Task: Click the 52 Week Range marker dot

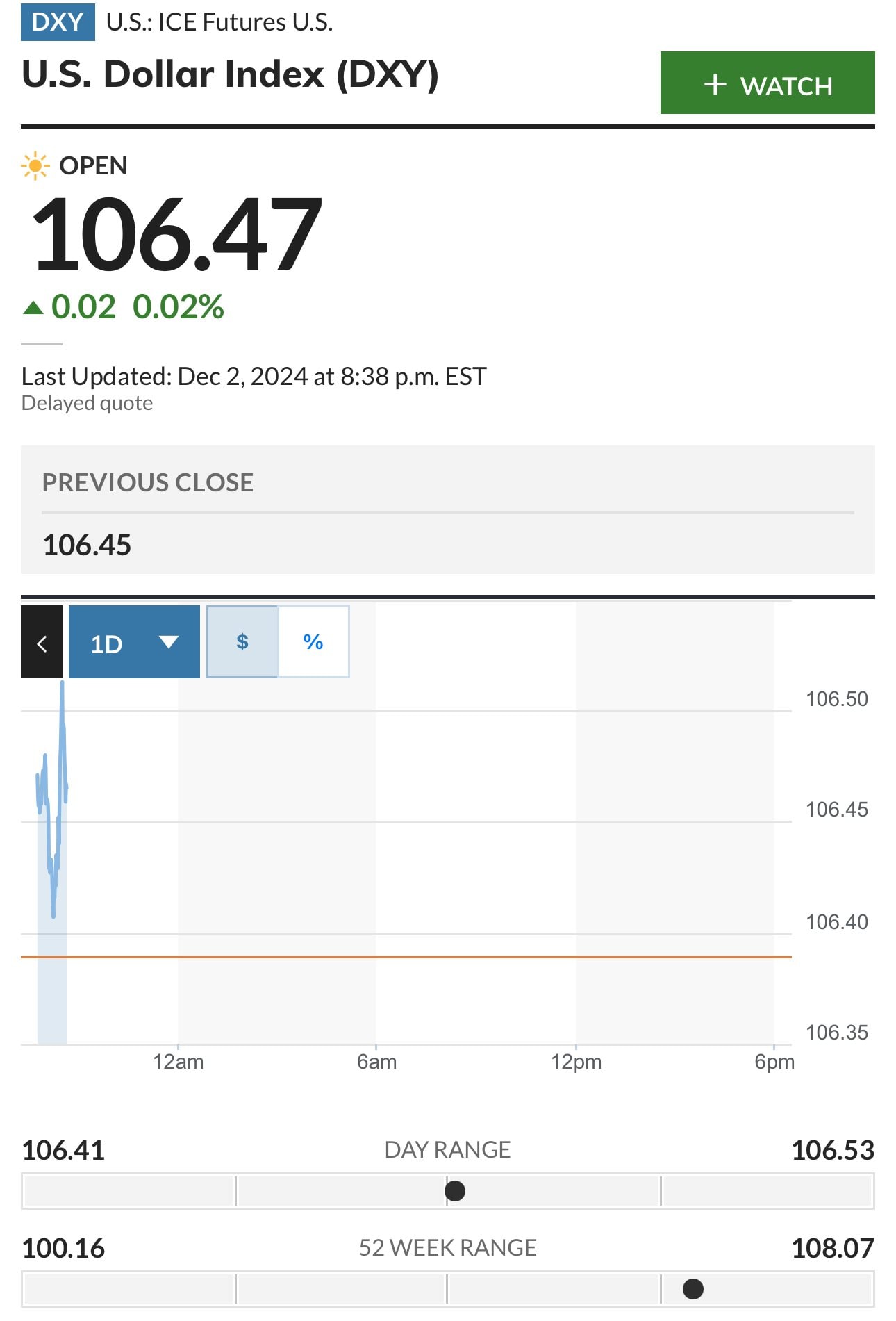Action: [693, 1289]
